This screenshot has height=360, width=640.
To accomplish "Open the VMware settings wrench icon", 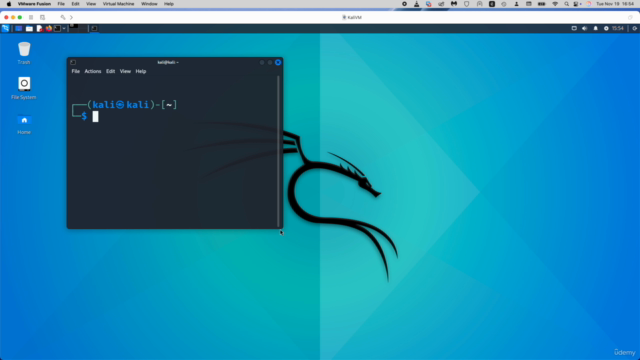I will tap(62, 17).
